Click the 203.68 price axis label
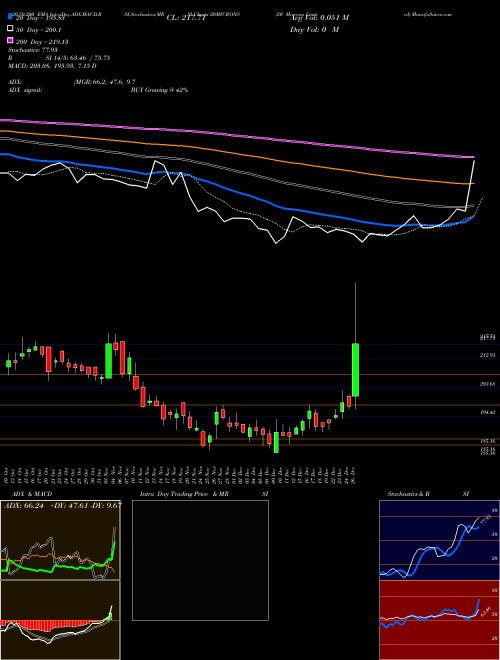 point(488,384)
